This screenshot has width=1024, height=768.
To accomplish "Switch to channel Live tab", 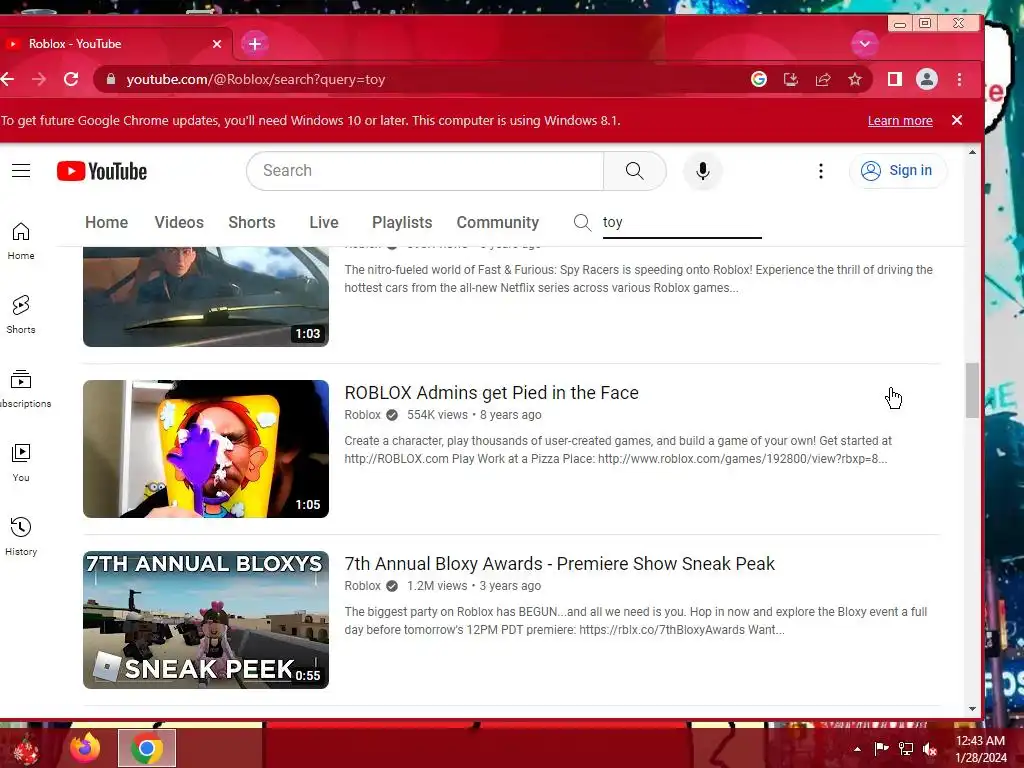I will 324,222.
